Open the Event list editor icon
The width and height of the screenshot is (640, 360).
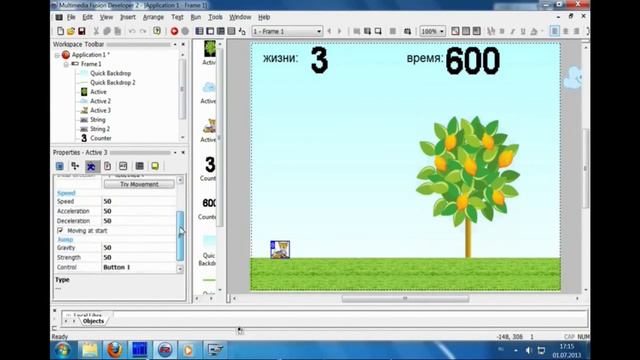(x=231, y=31)
